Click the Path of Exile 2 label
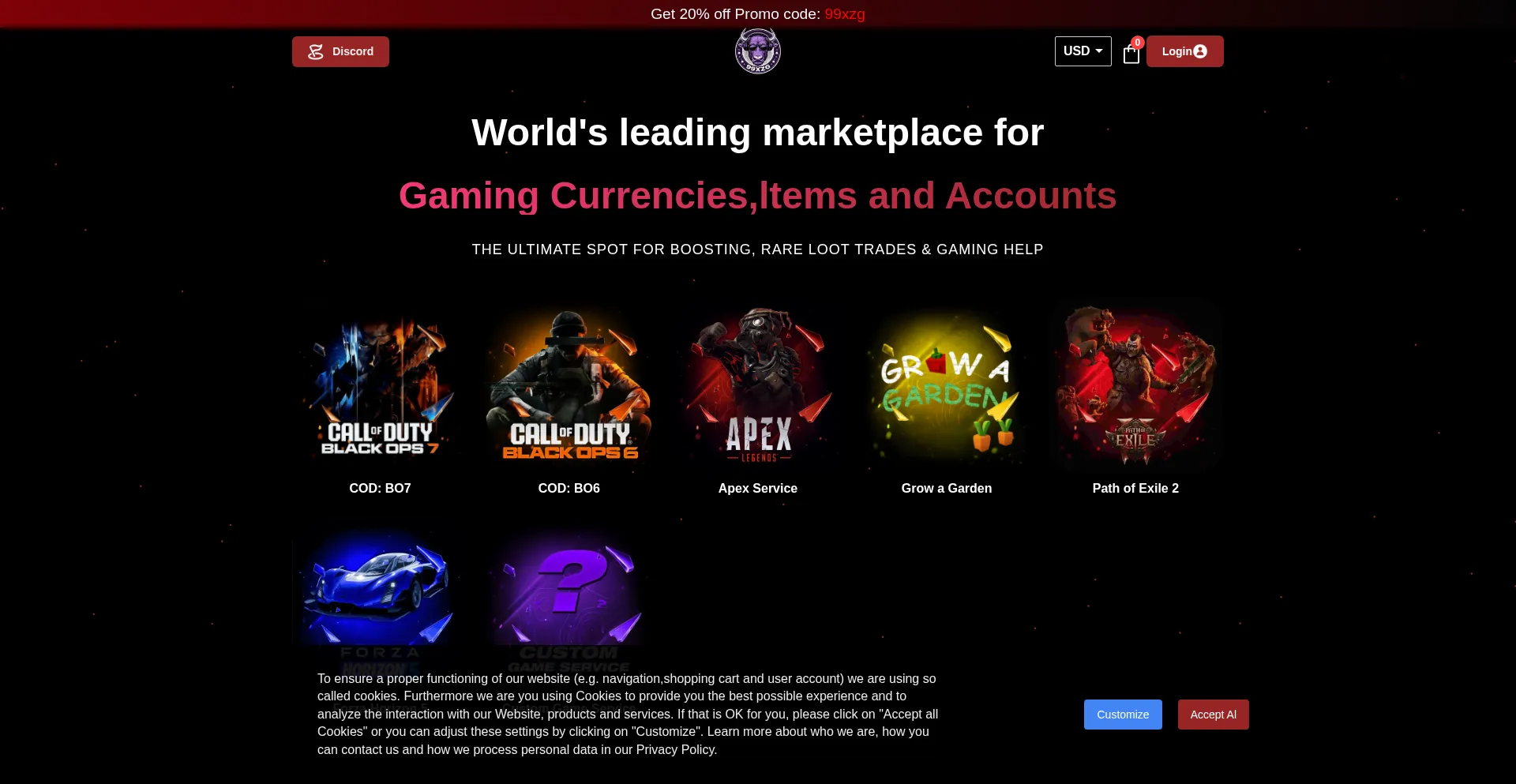This screenshot has width=1516, height=784. tap(1135, 489)
